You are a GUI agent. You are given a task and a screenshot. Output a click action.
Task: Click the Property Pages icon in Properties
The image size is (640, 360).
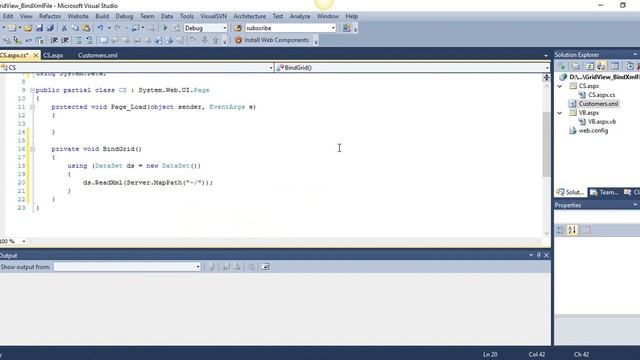(586, 230)
